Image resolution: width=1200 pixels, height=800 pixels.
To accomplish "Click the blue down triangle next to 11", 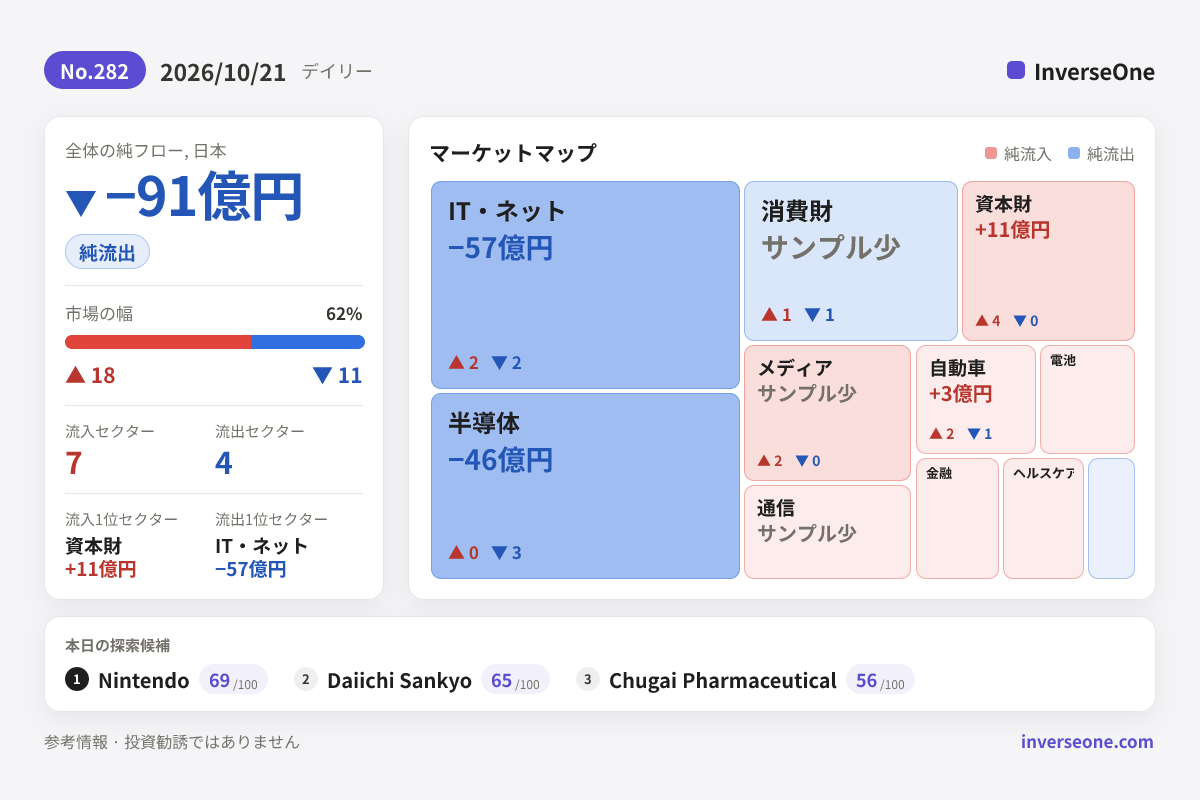I will point(322,375).
